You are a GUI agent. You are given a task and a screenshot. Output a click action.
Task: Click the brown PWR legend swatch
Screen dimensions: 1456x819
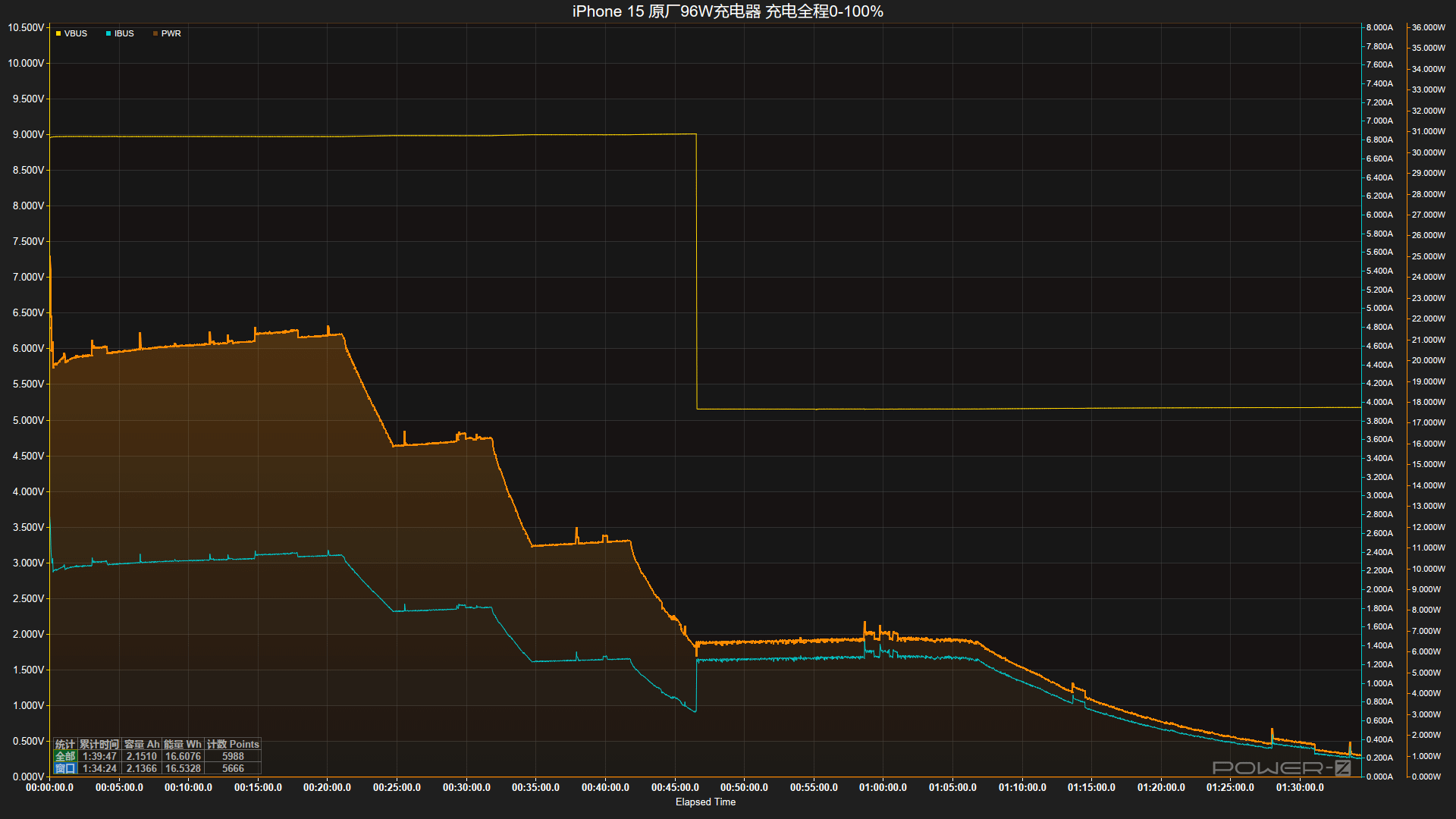pyautogui.click(x=155, y=34)
